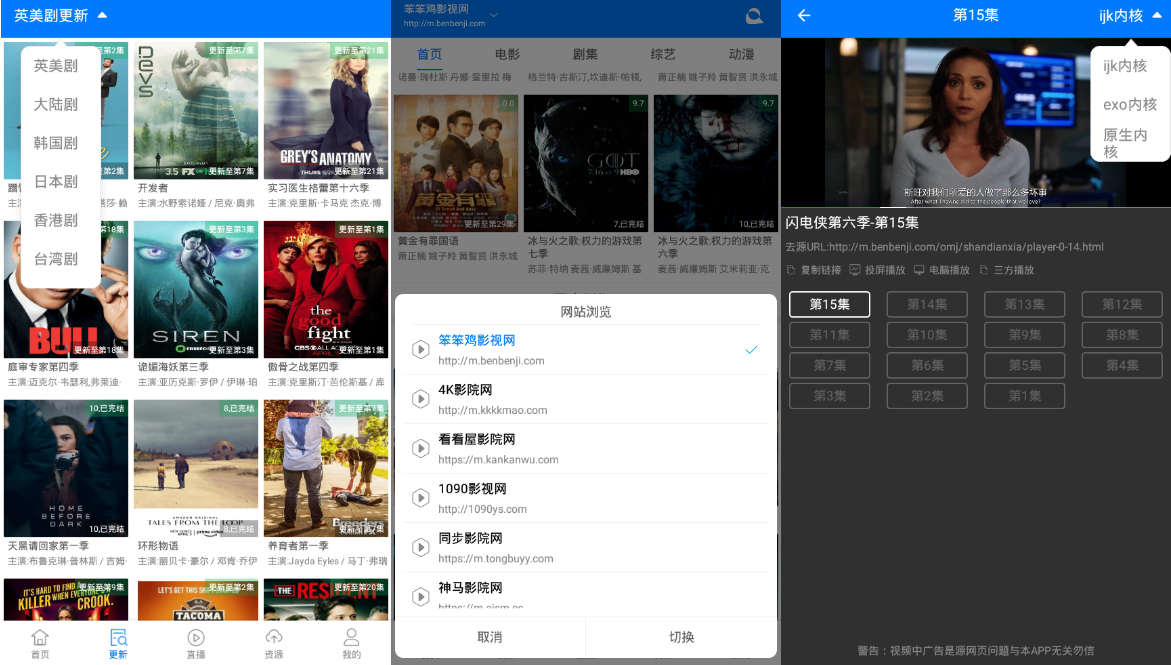Open the 环形物语 poster

[x=196, y=468]
